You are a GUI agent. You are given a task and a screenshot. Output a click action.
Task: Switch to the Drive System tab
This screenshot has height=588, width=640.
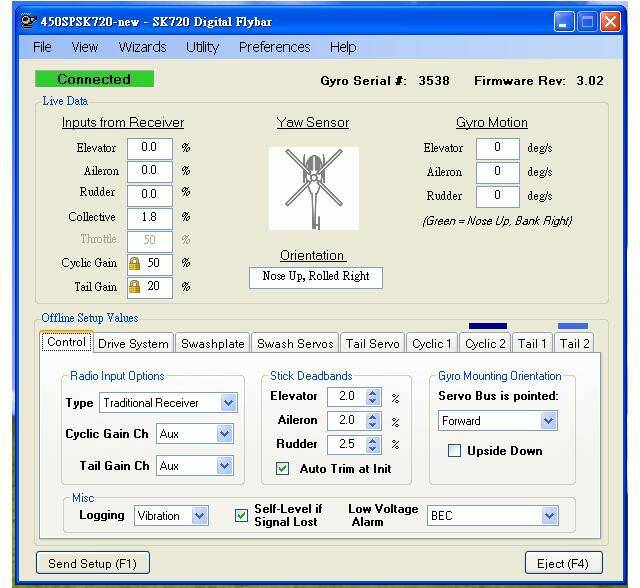[x=133, y=344]
